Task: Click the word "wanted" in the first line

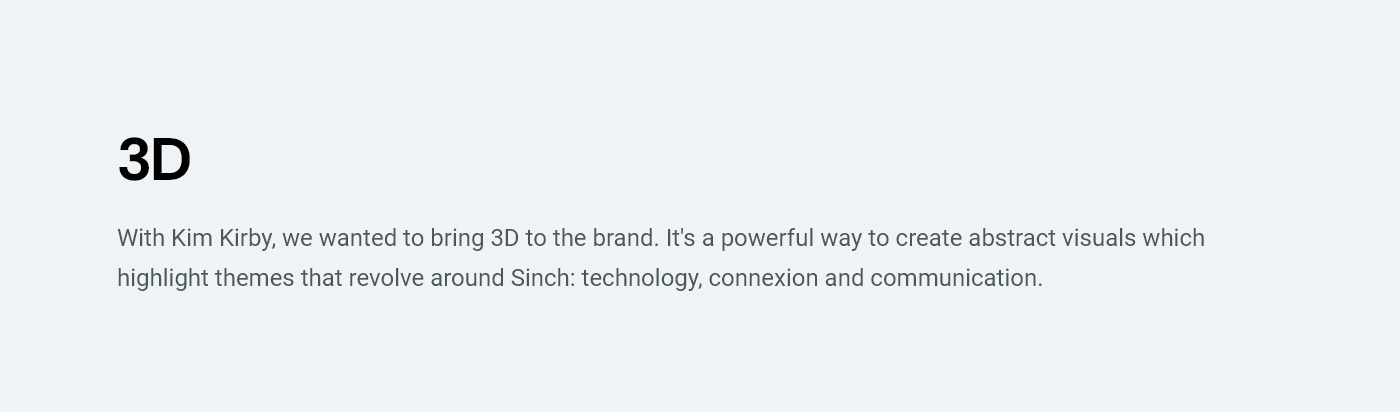Action: coord(357,238)
